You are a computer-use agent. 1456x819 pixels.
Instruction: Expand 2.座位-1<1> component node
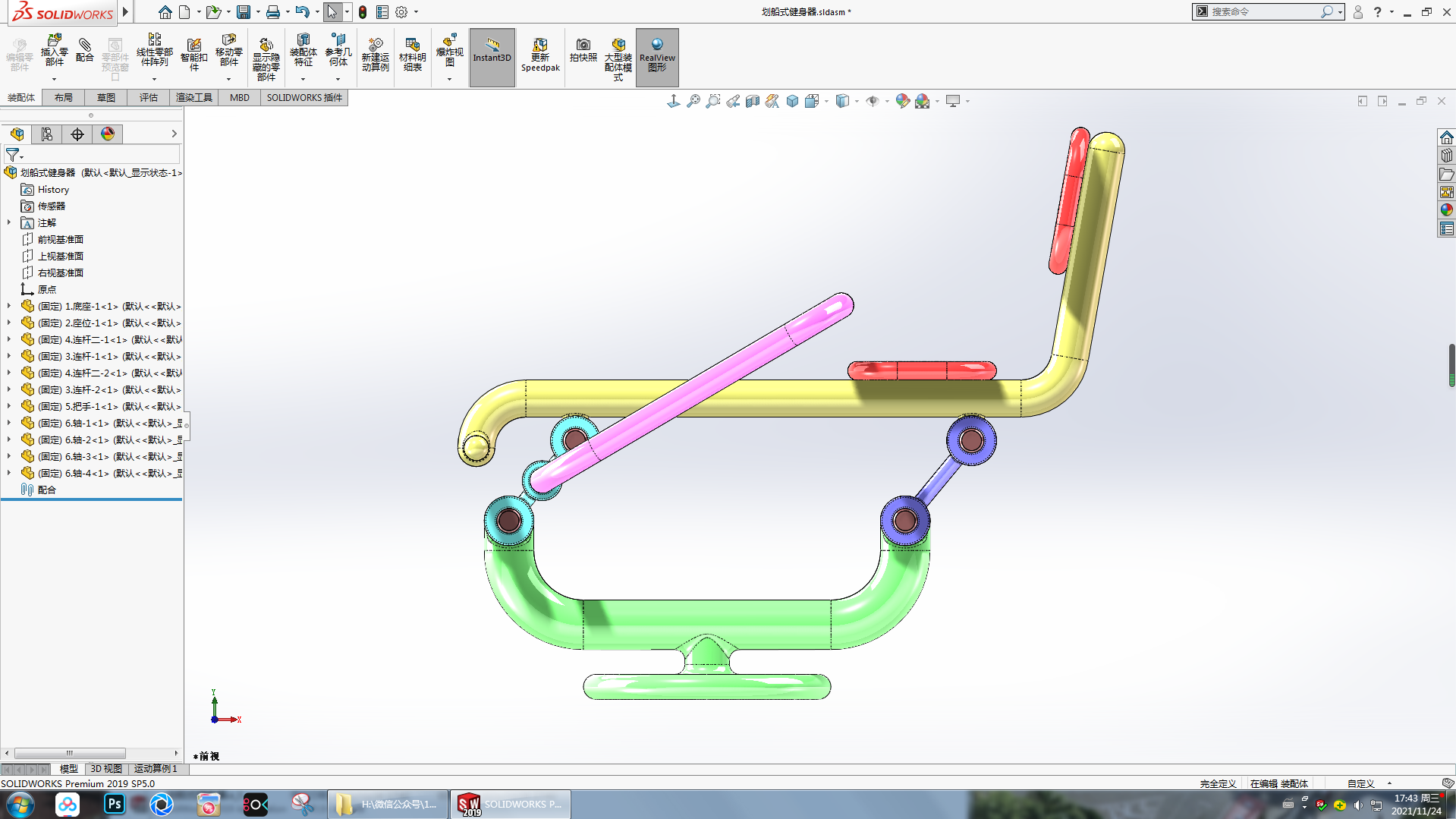pos(9,323)
